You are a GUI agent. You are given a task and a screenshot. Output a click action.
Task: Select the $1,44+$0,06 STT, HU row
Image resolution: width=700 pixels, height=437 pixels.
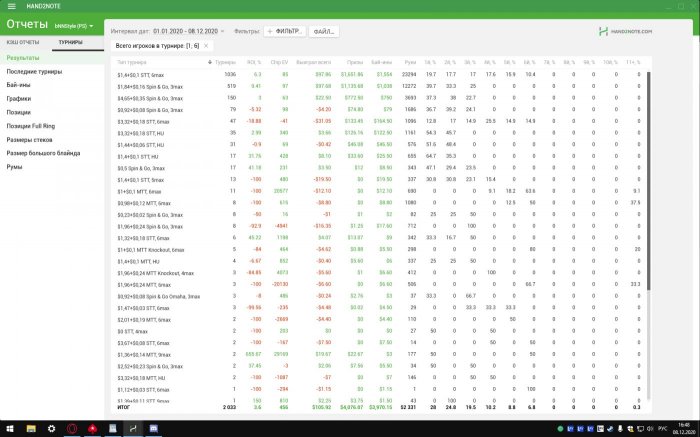tap(379, 145)
